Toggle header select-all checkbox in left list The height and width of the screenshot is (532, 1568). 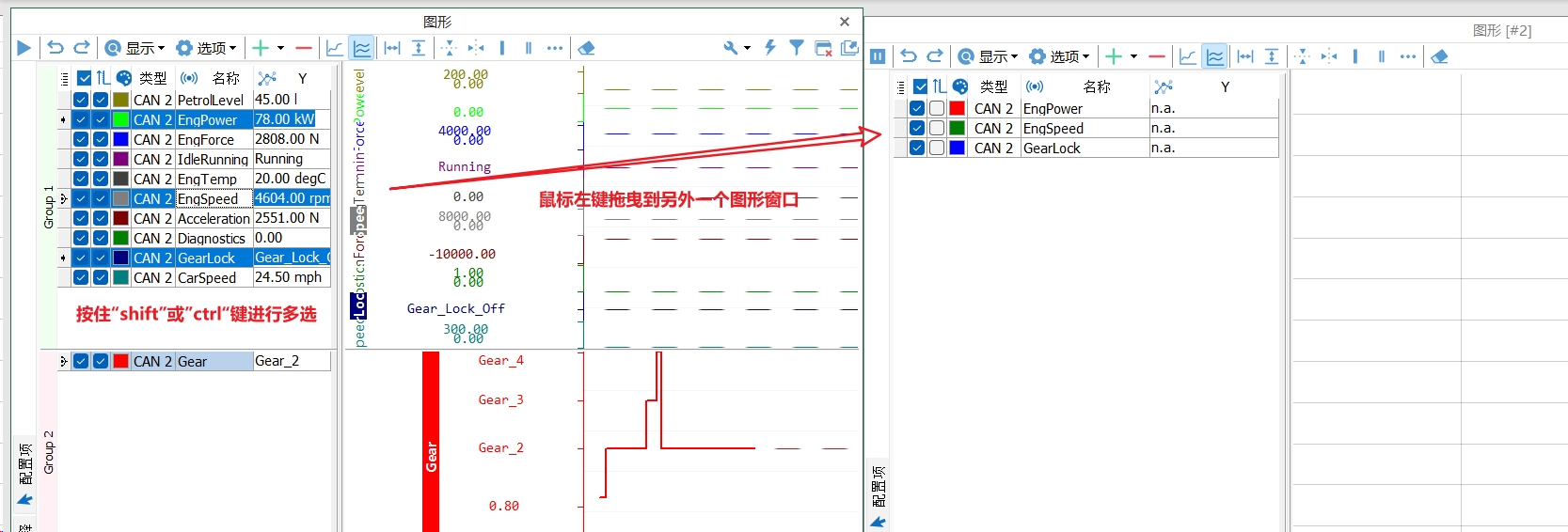coord(85,78)
